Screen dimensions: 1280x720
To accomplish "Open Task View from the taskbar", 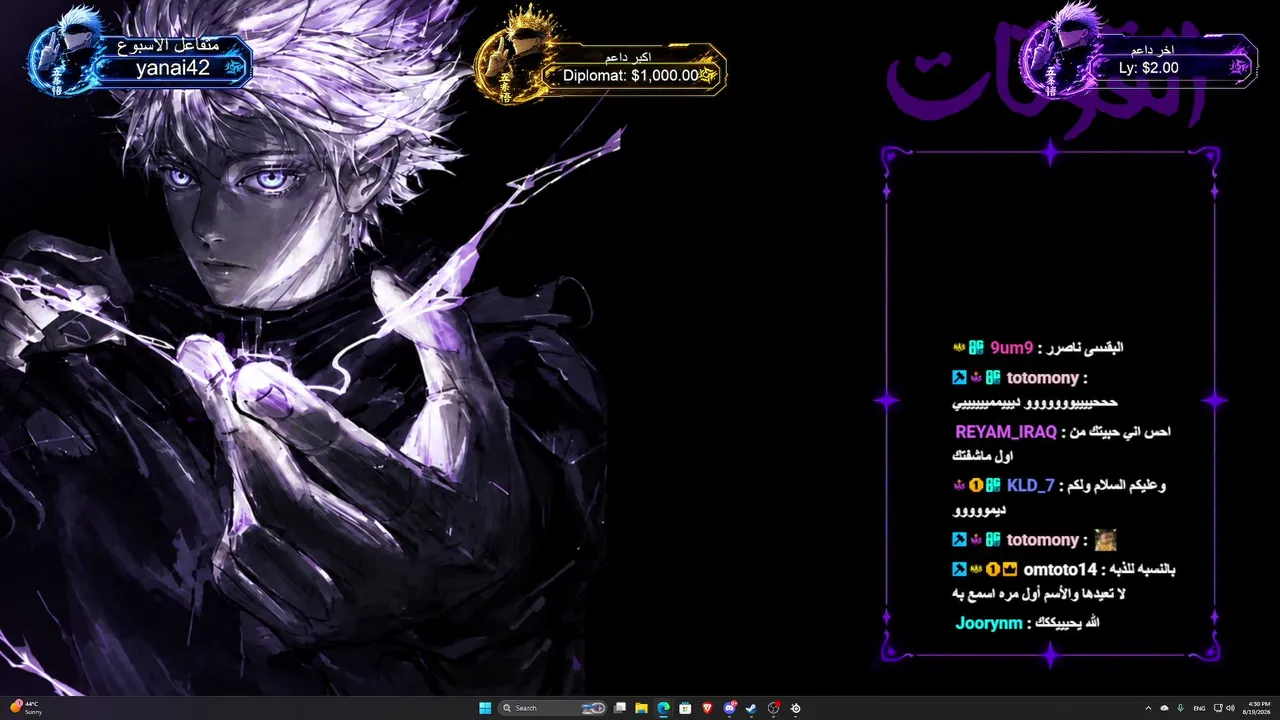I will [x=620, y=708].
